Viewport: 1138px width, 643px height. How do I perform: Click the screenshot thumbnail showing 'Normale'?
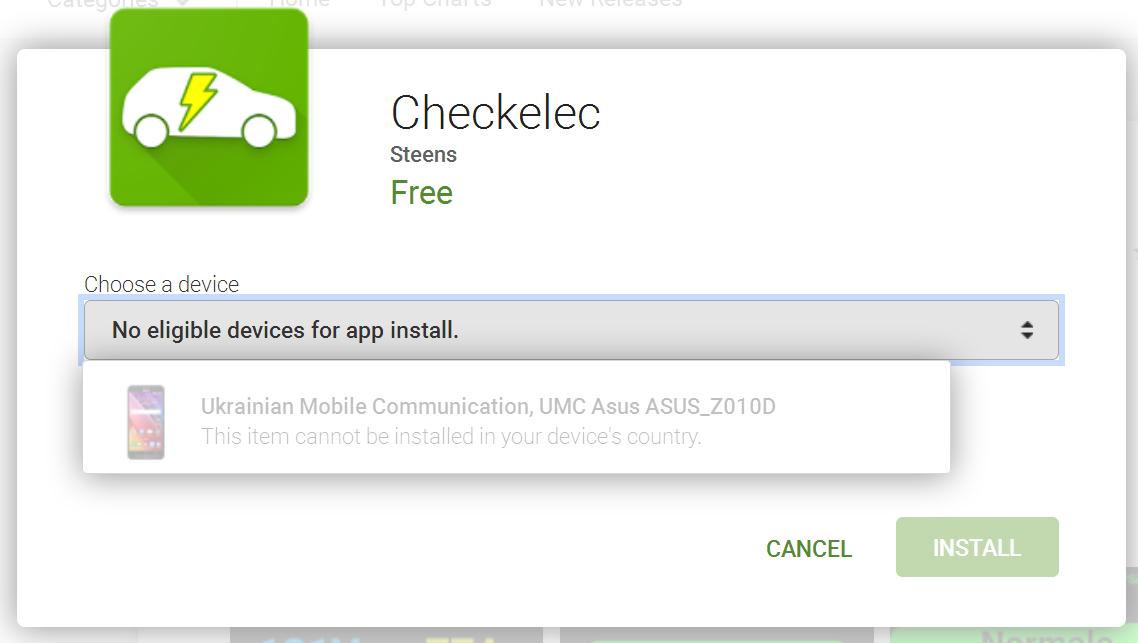click(1007, 635)
